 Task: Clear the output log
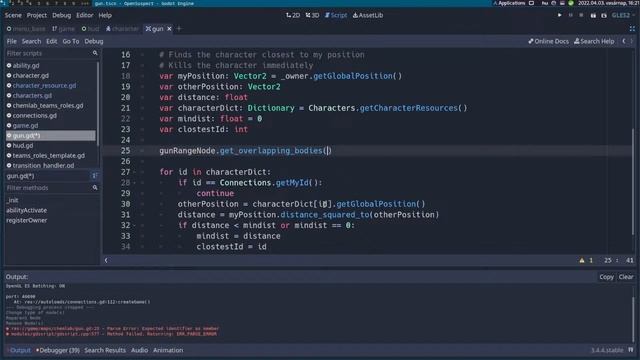point(626,277)
